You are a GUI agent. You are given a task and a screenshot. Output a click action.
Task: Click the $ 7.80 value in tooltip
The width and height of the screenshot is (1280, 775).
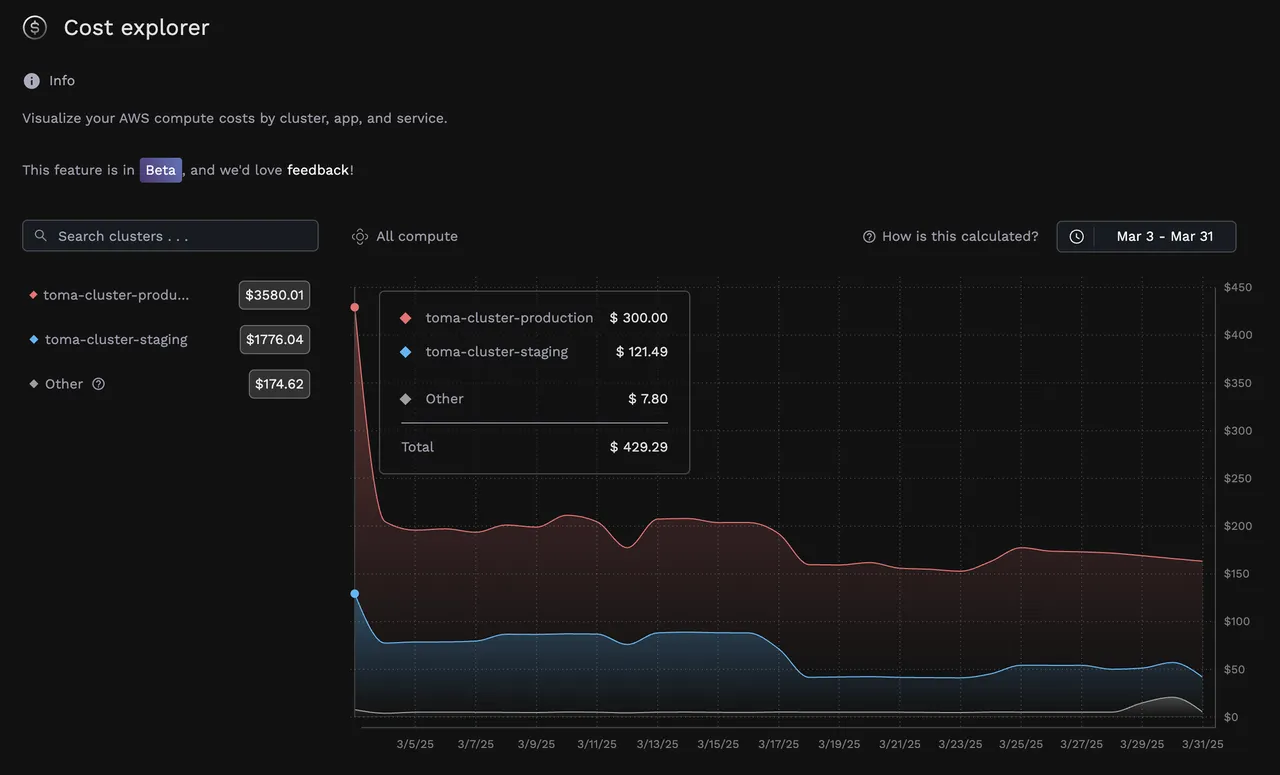pyautogui.click(x=648, y=399)
